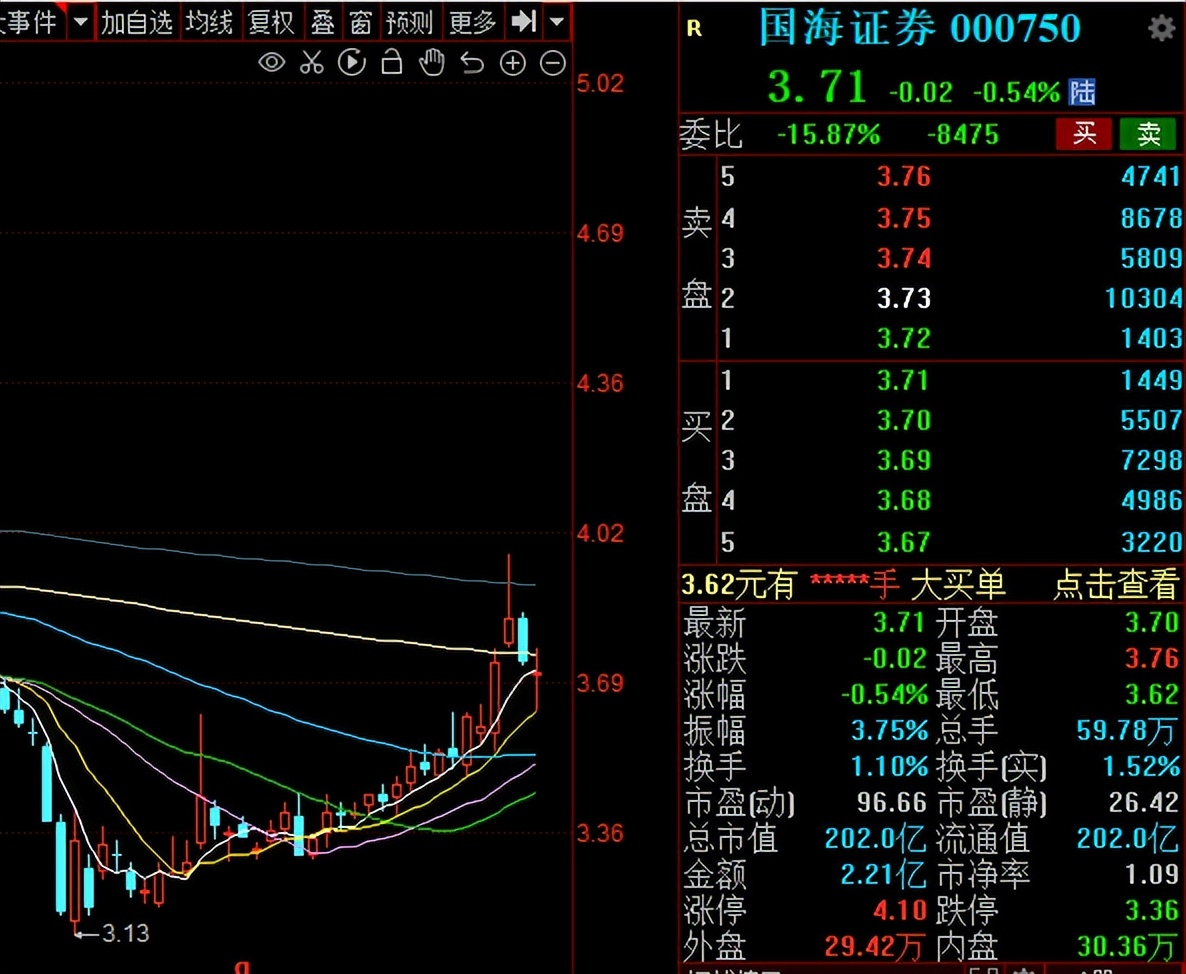Click the undo arrow icon
Screen dimensions: 1186x974
pos(472,63)
